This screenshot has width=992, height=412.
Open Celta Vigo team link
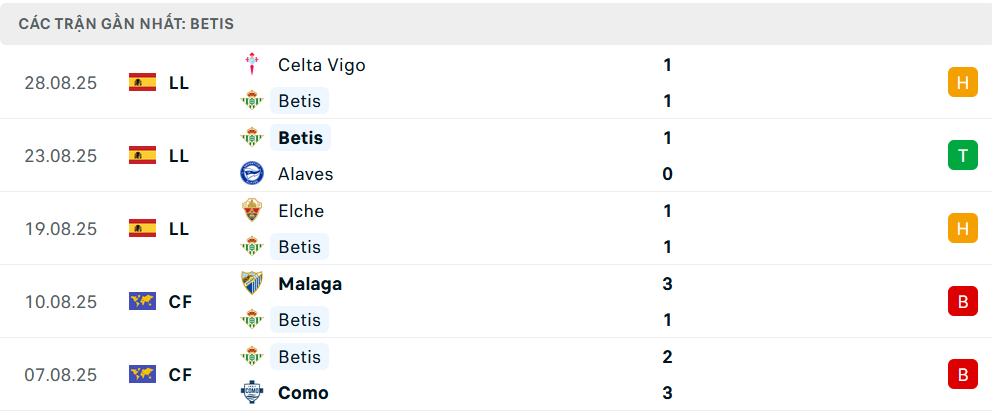point(321,65)
